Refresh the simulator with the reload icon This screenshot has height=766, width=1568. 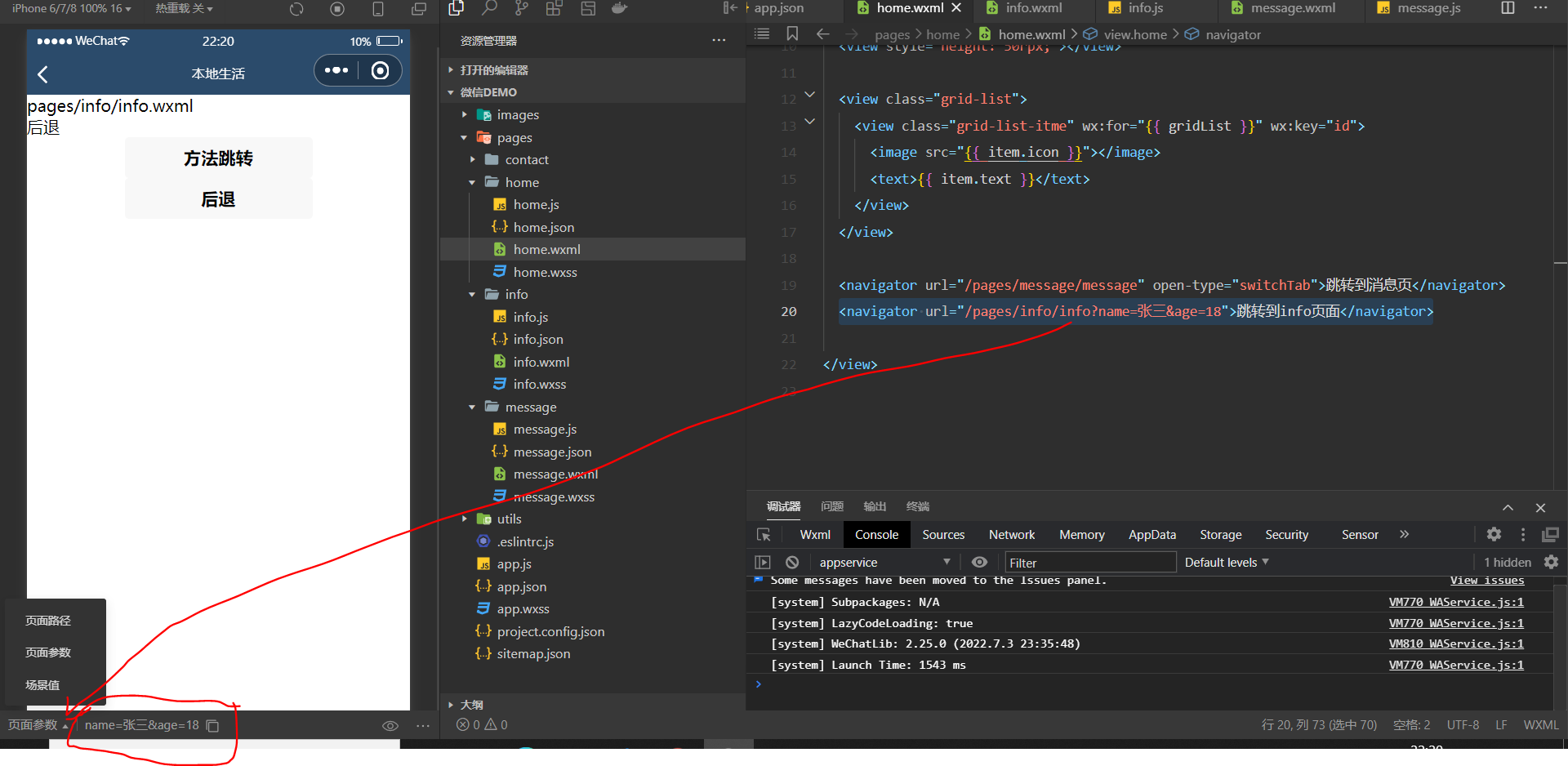coord(296,9)
